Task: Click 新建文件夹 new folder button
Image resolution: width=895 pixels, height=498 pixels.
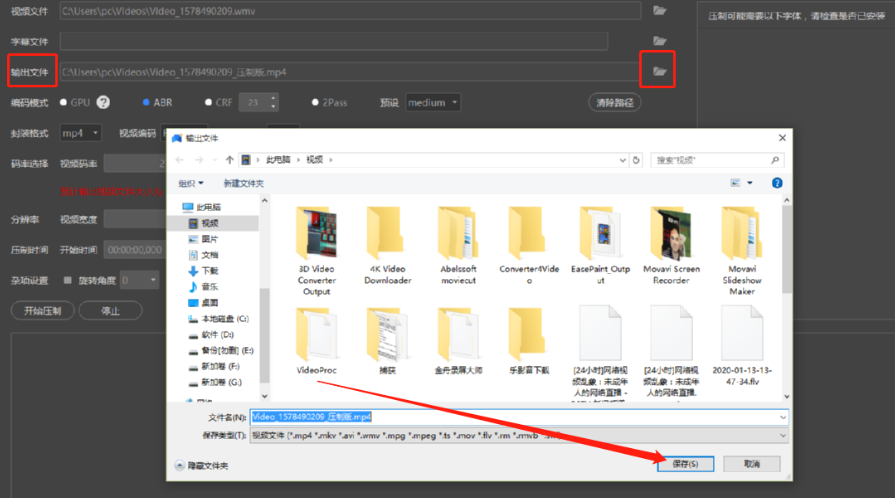Action: [x=243, y=183]
